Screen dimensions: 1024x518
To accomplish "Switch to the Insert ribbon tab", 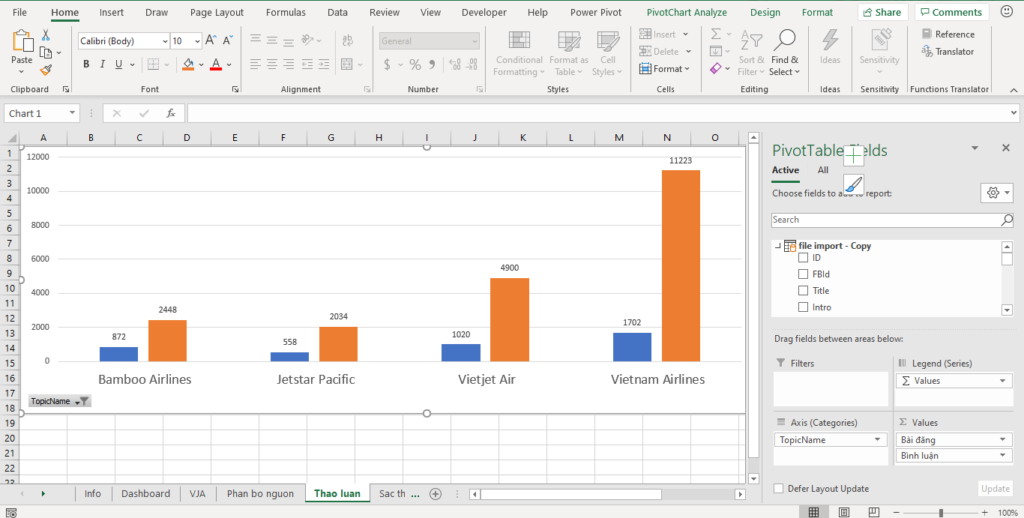I will [112, 12].
